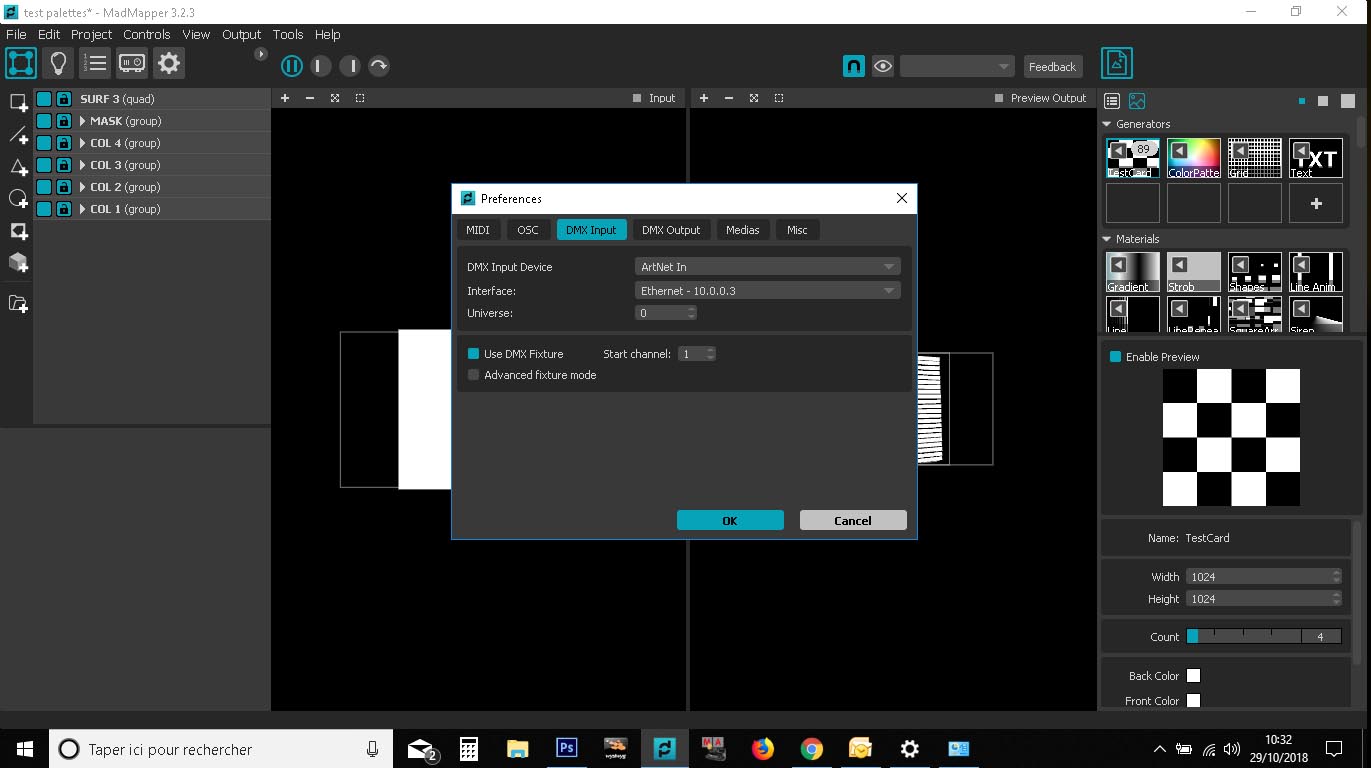Click the Add Quad tool
1371x768 pixels.
[18, 102]
